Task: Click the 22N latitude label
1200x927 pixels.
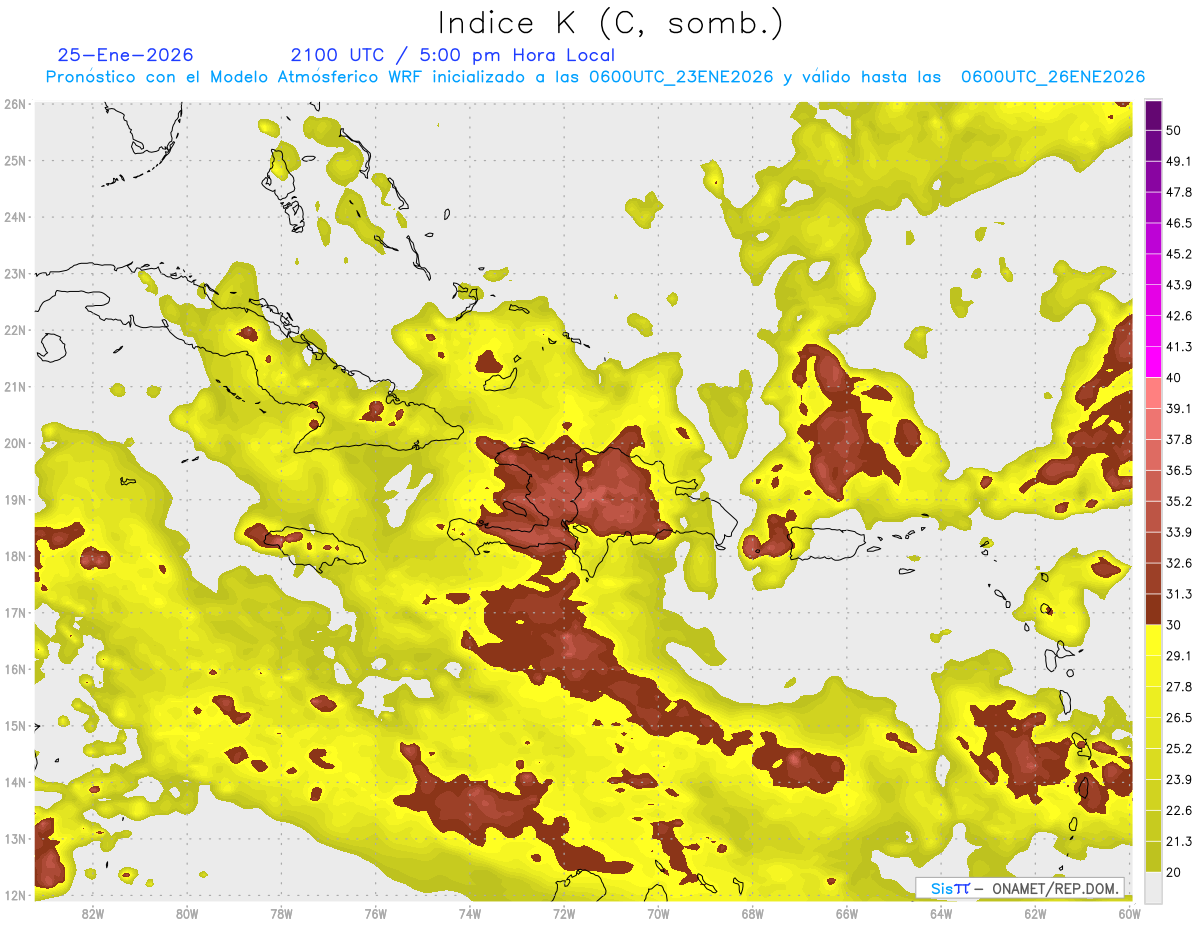Action: pos(15,330)
